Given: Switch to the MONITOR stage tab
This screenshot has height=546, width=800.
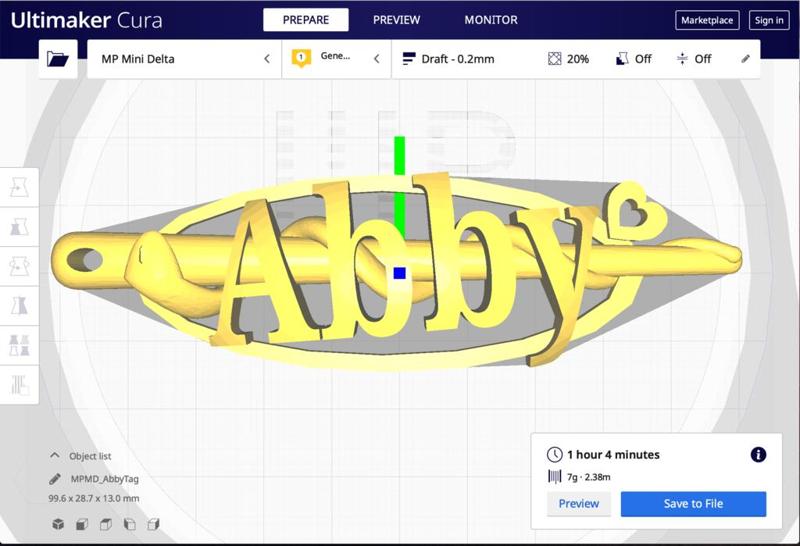Looking at the screenshot, I should point(491,20).
